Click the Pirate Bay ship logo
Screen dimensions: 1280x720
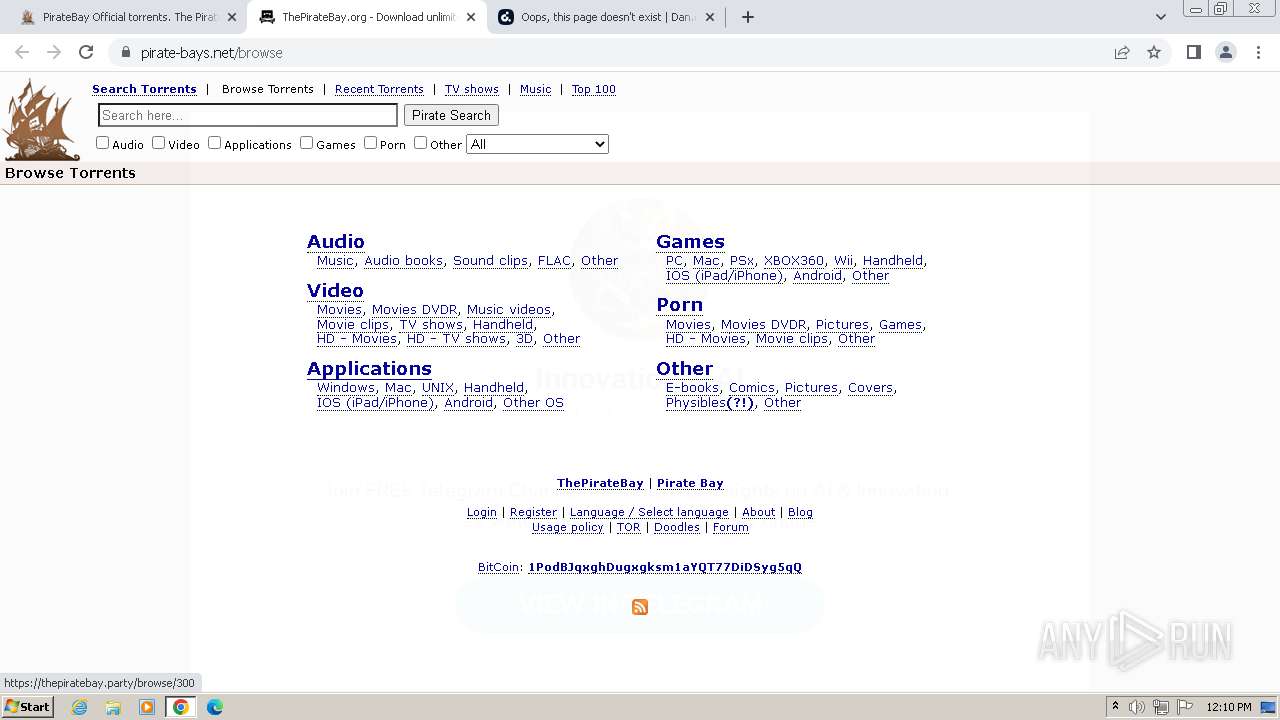(x=41, y=120)
